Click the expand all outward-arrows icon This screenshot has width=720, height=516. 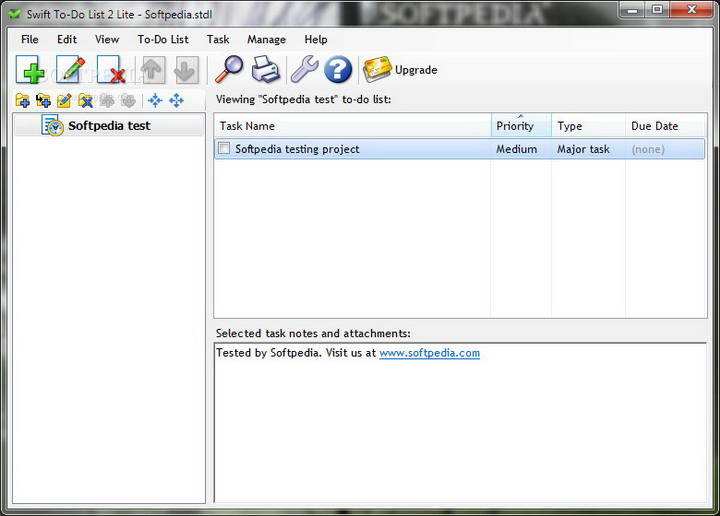176,100
